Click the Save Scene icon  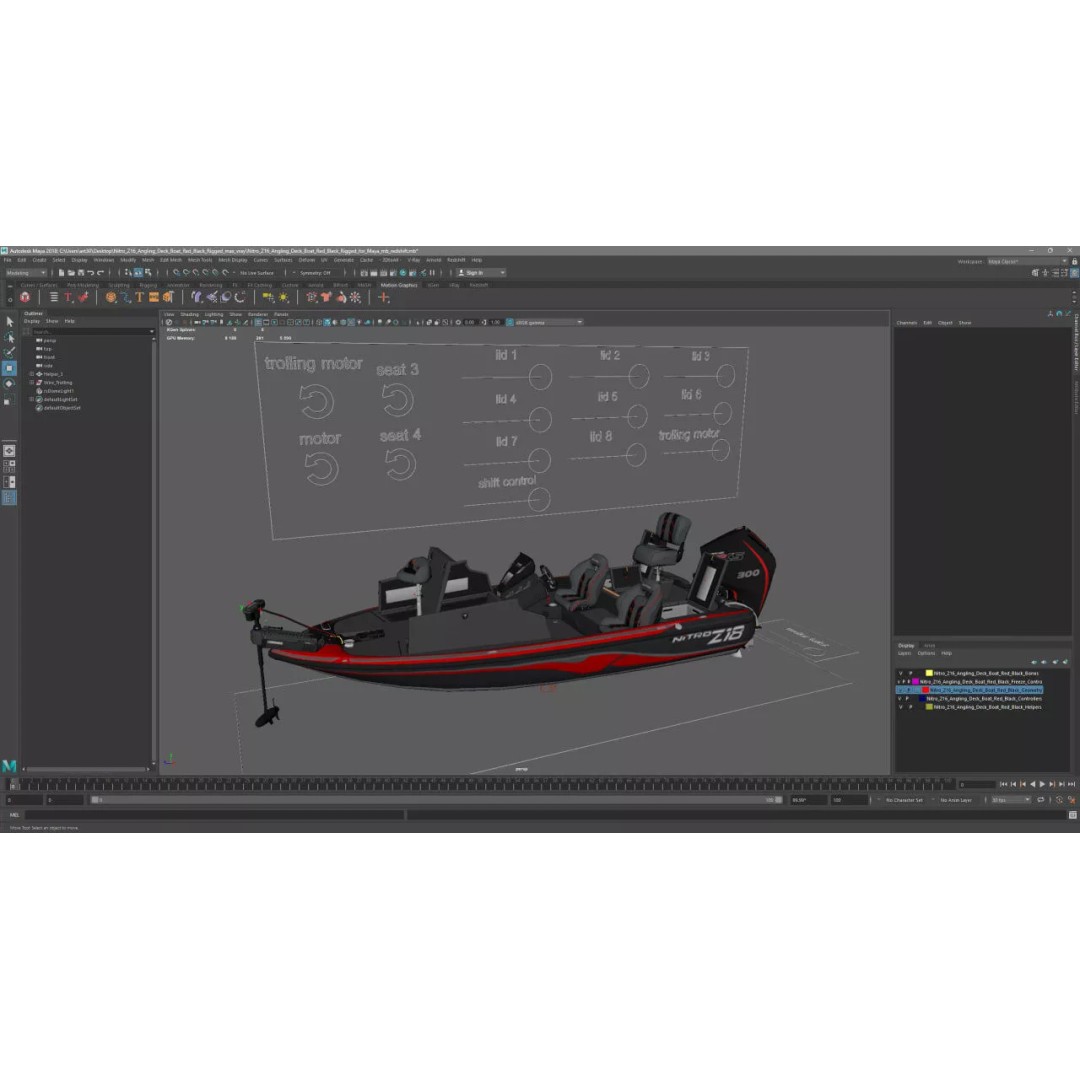click(81, 273)
